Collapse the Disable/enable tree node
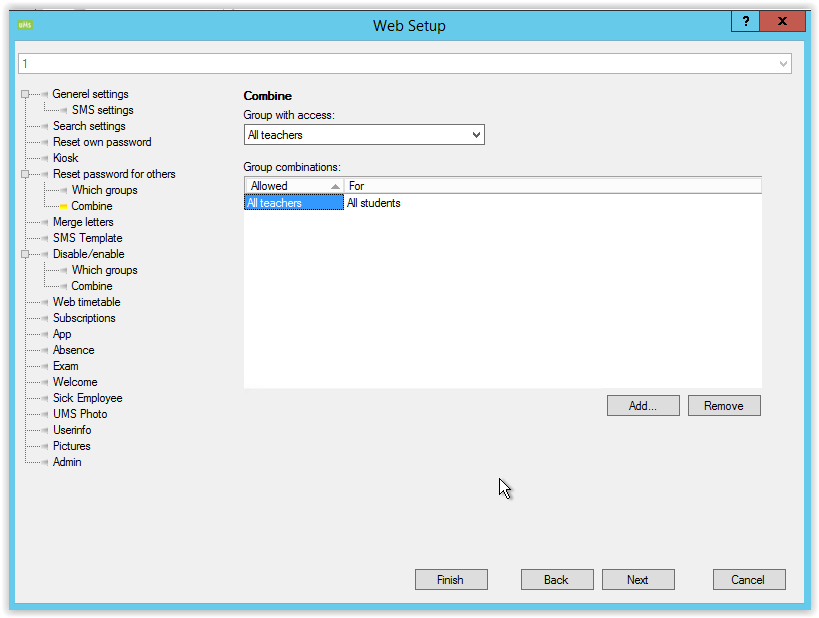 [25, 255]
